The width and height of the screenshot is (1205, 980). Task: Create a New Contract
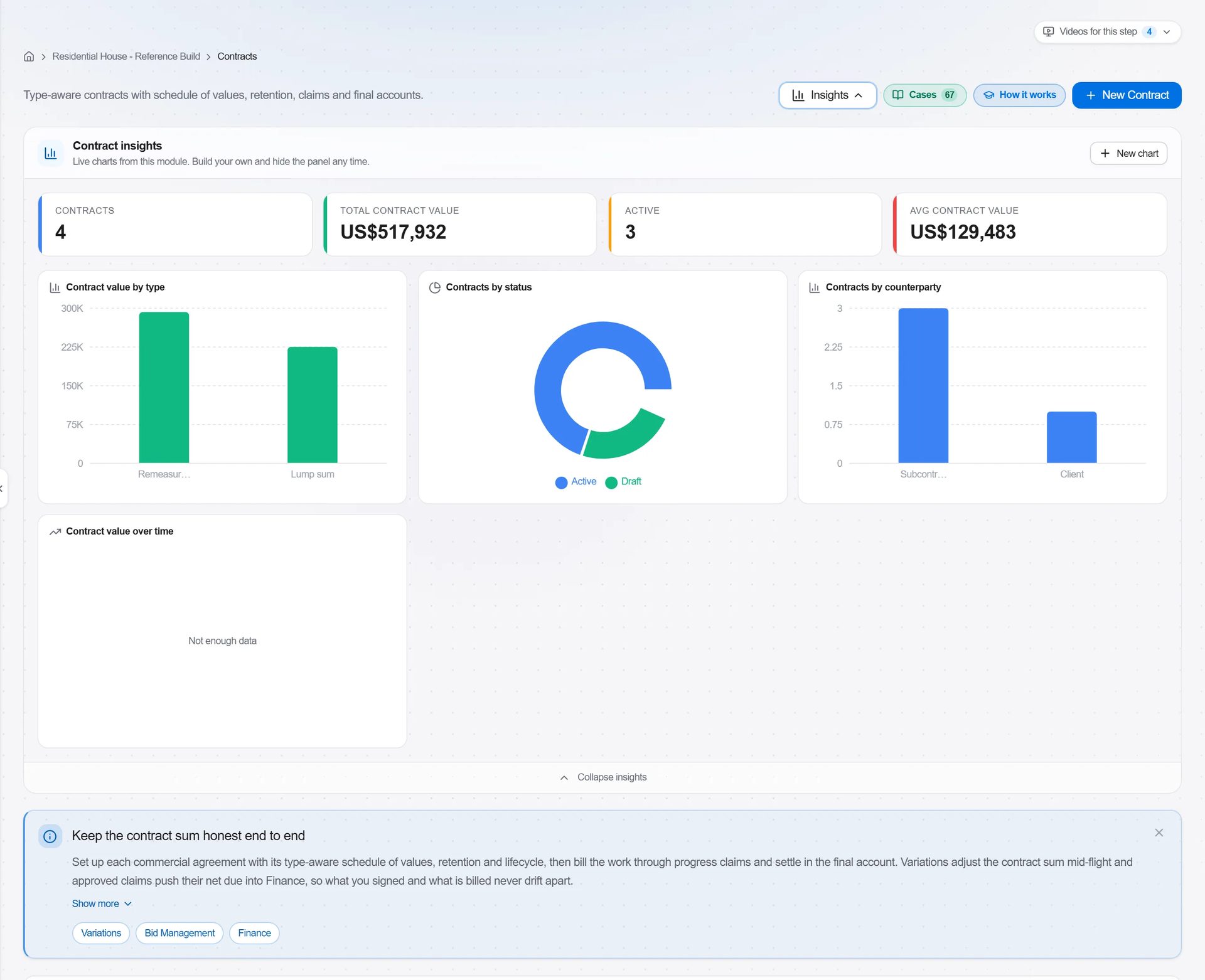[1127, 95]
